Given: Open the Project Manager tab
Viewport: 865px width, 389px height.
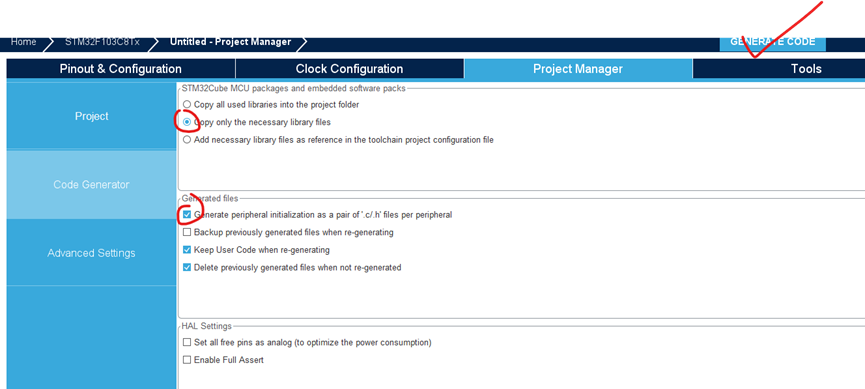Looking at the screenshot, I should pos(578,69).
